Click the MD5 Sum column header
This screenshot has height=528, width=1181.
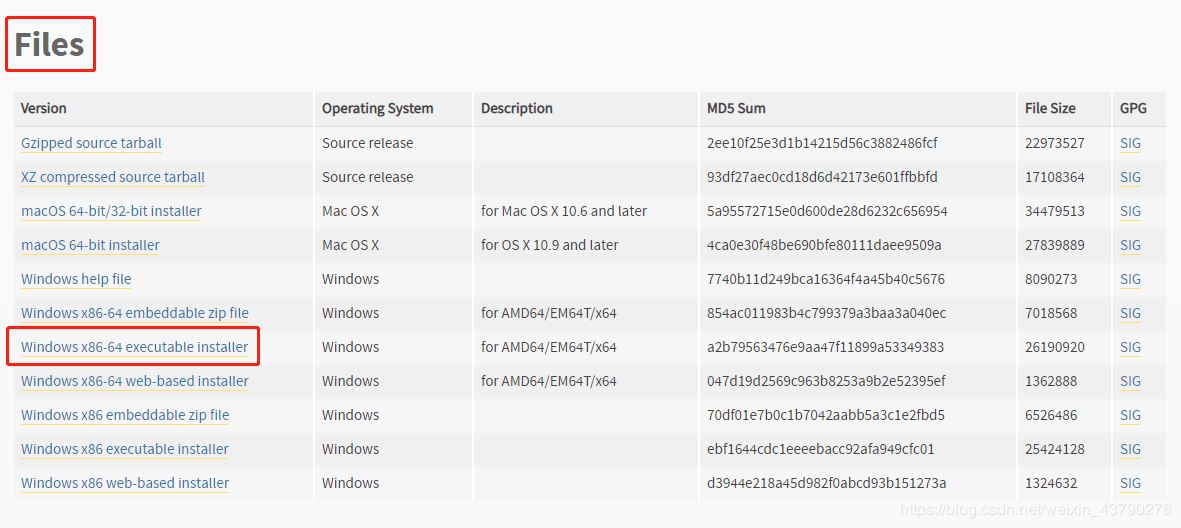(x=736, y=108)
